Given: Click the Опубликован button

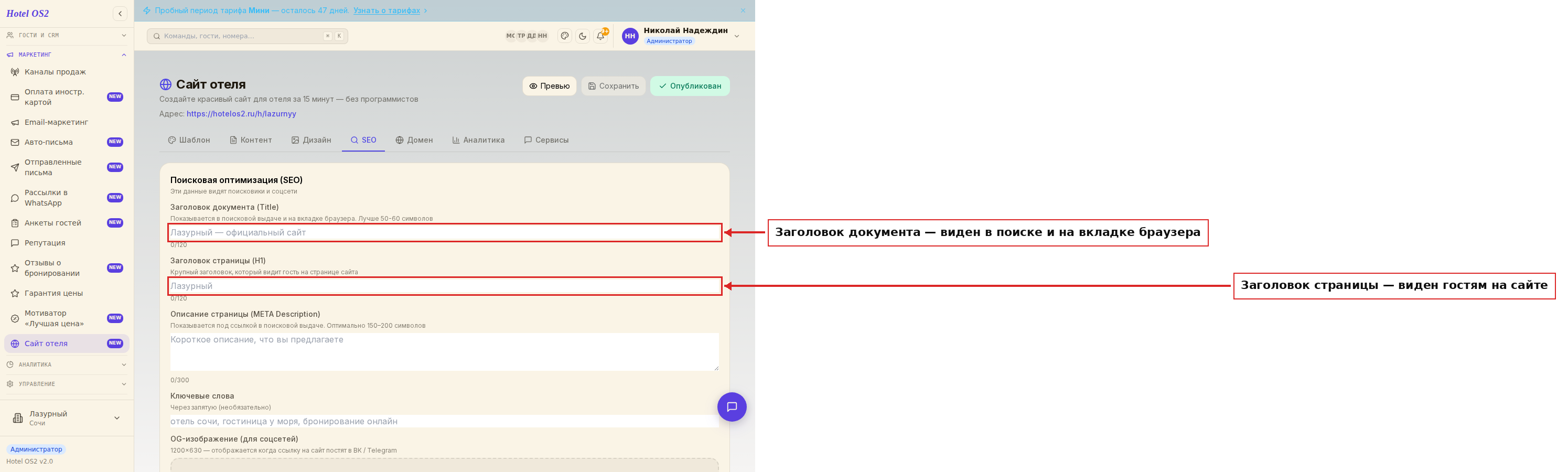Looking at the screenshot, I should [690, 86].
